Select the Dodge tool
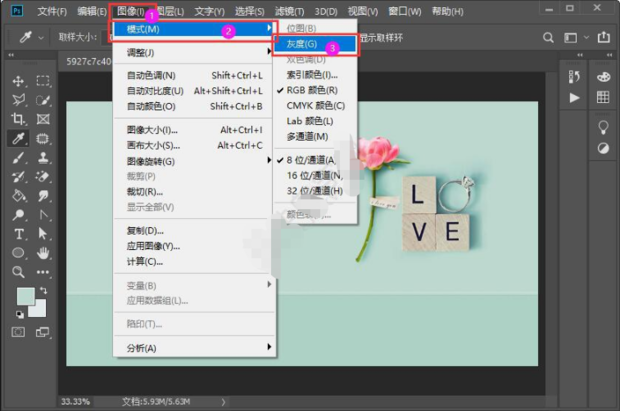The width and height of the screenshot is (620, 411). (18, 215)
